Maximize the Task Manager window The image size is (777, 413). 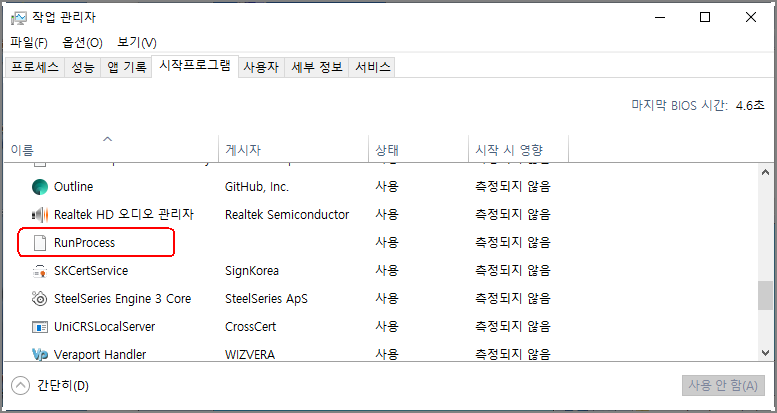(705, 17)
